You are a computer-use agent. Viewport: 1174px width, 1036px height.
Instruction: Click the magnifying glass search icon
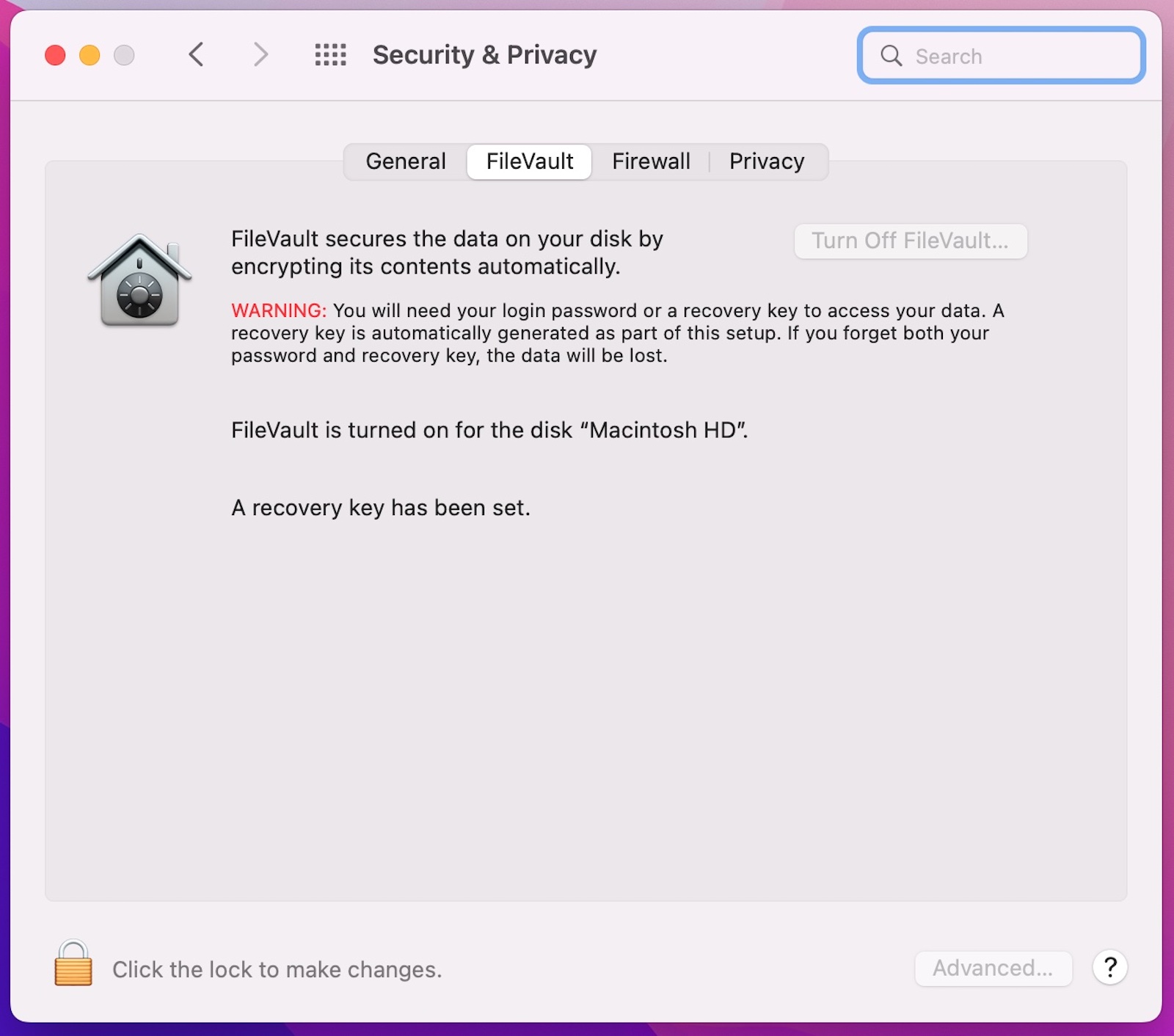[891, 56]
